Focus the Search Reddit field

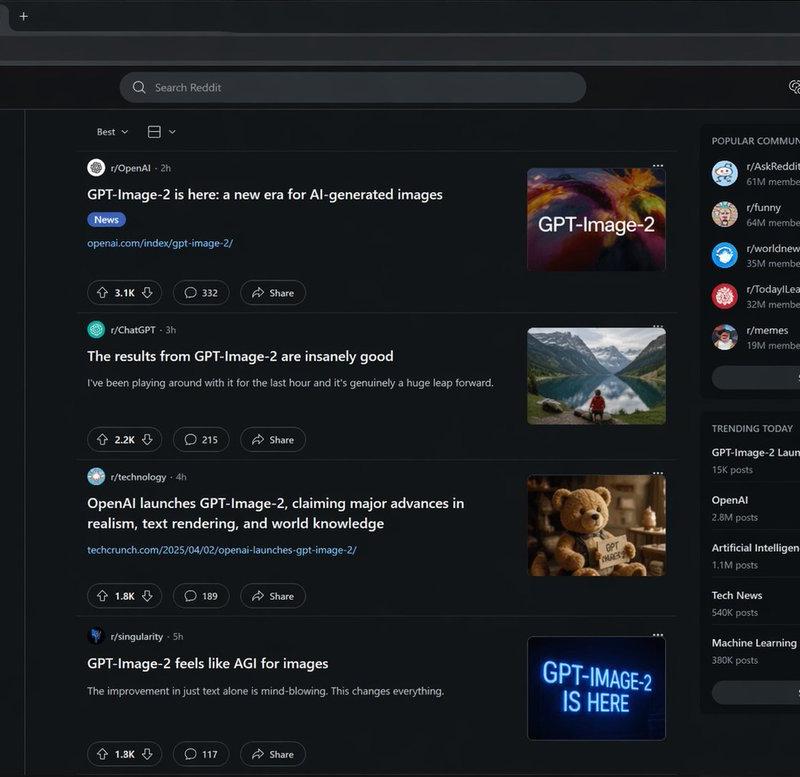[353, 87]
